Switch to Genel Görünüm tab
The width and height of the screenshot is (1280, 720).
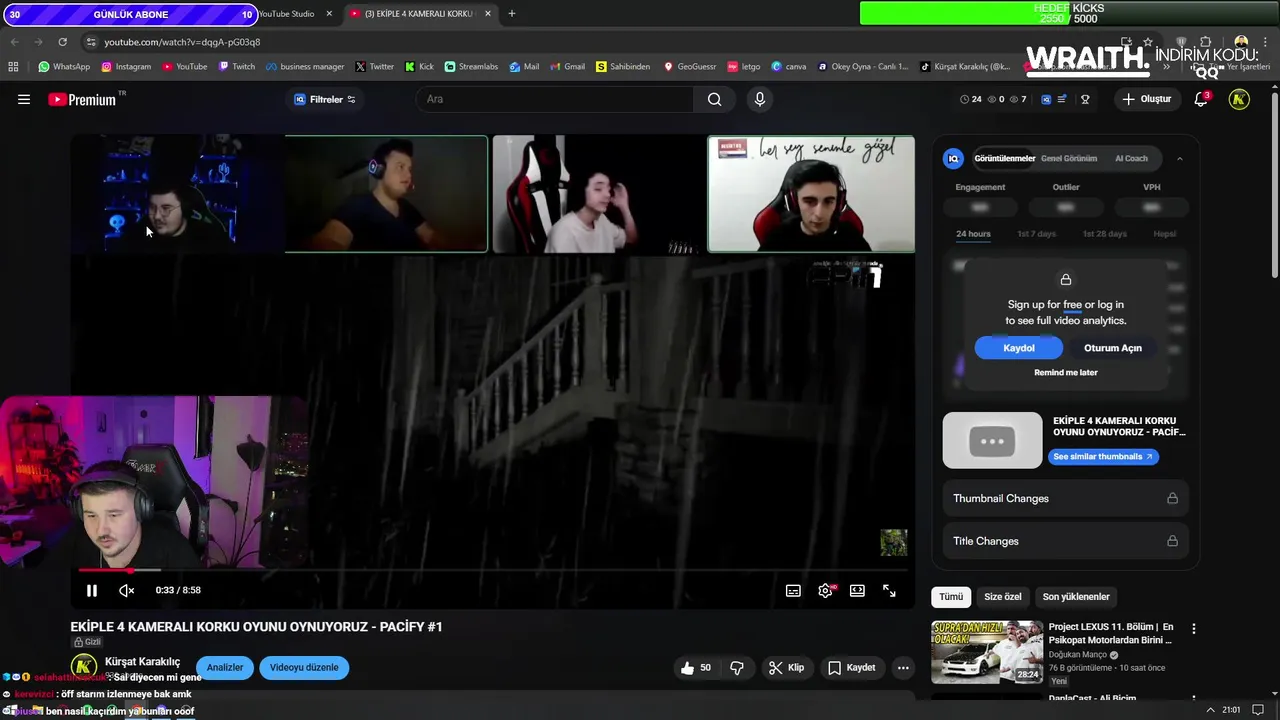point(1069,158)
